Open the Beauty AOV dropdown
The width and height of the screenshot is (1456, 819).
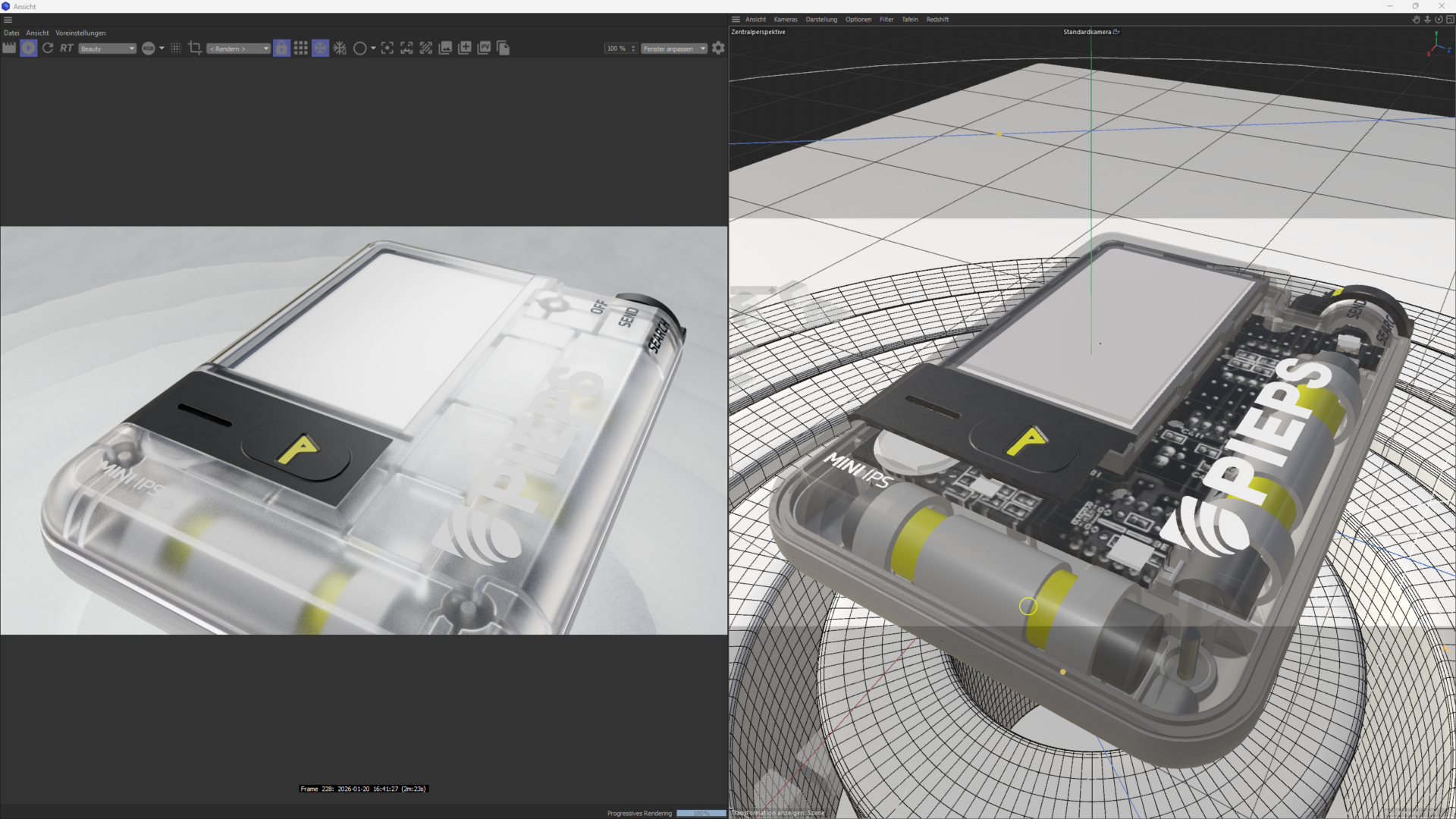107,49
